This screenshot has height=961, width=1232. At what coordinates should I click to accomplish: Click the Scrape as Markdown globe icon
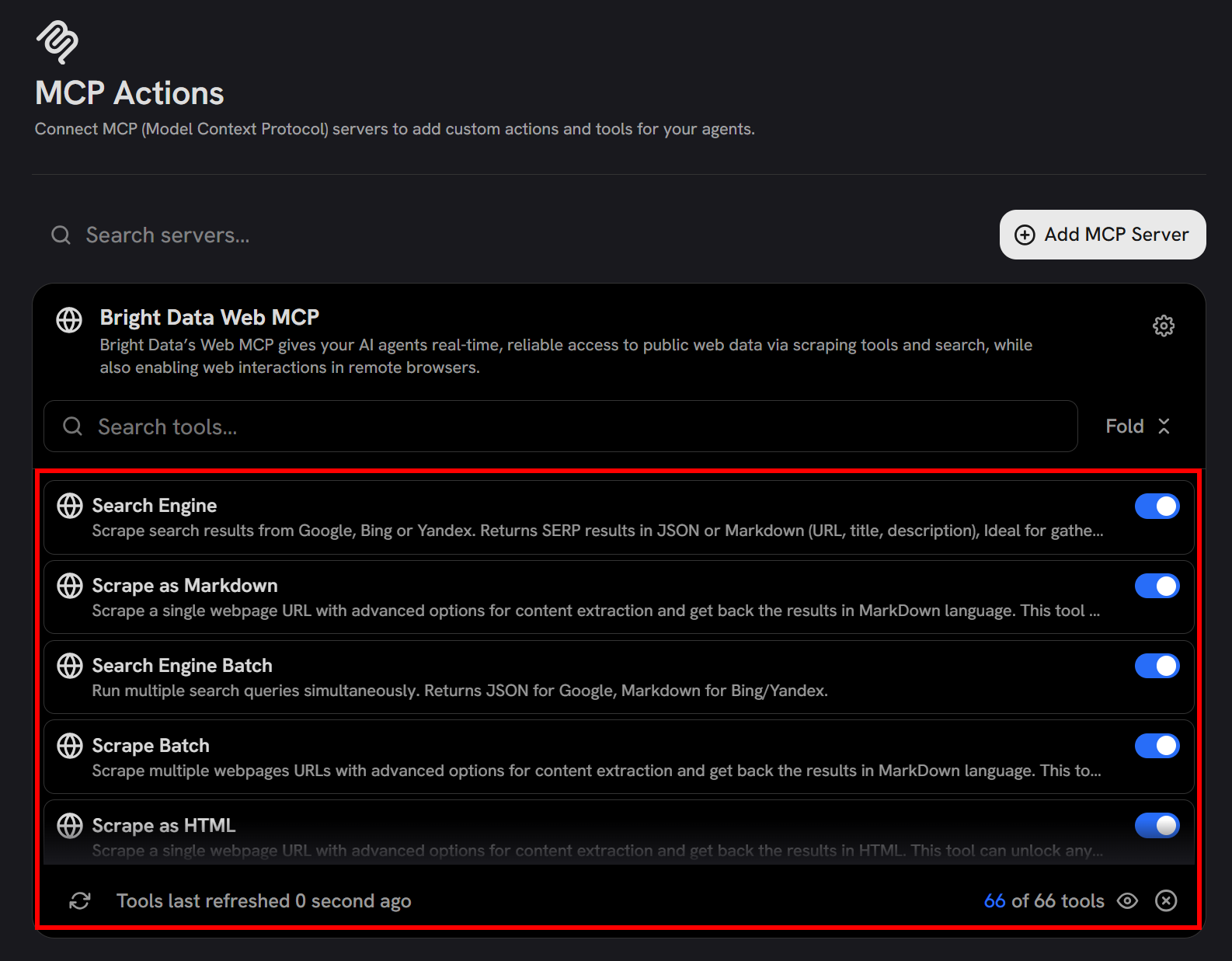70,586
